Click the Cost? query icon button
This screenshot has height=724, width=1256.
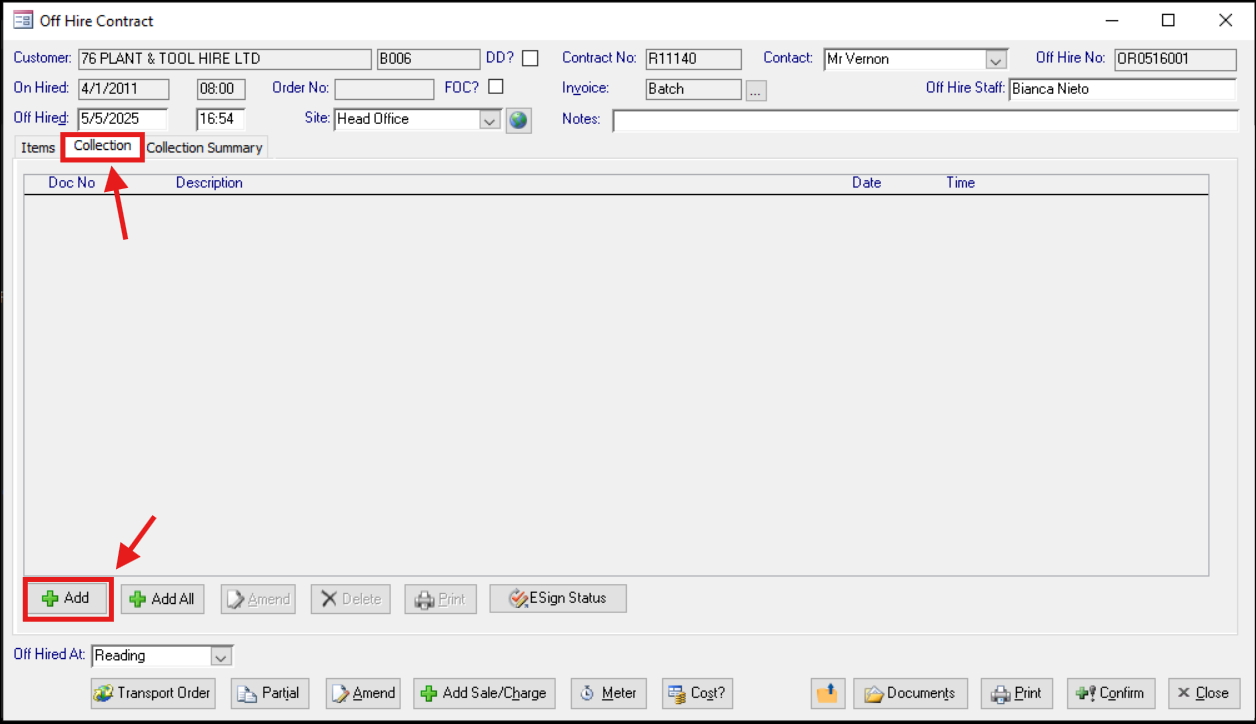pos(697,693)
